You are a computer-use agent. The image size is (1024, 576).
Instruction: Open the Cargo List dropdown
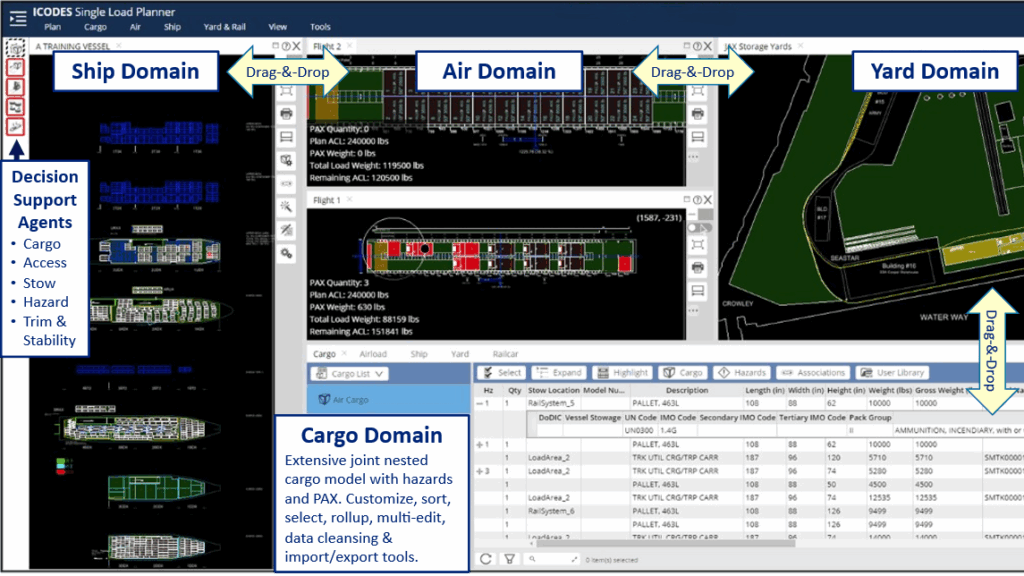(x=350, y=373)
